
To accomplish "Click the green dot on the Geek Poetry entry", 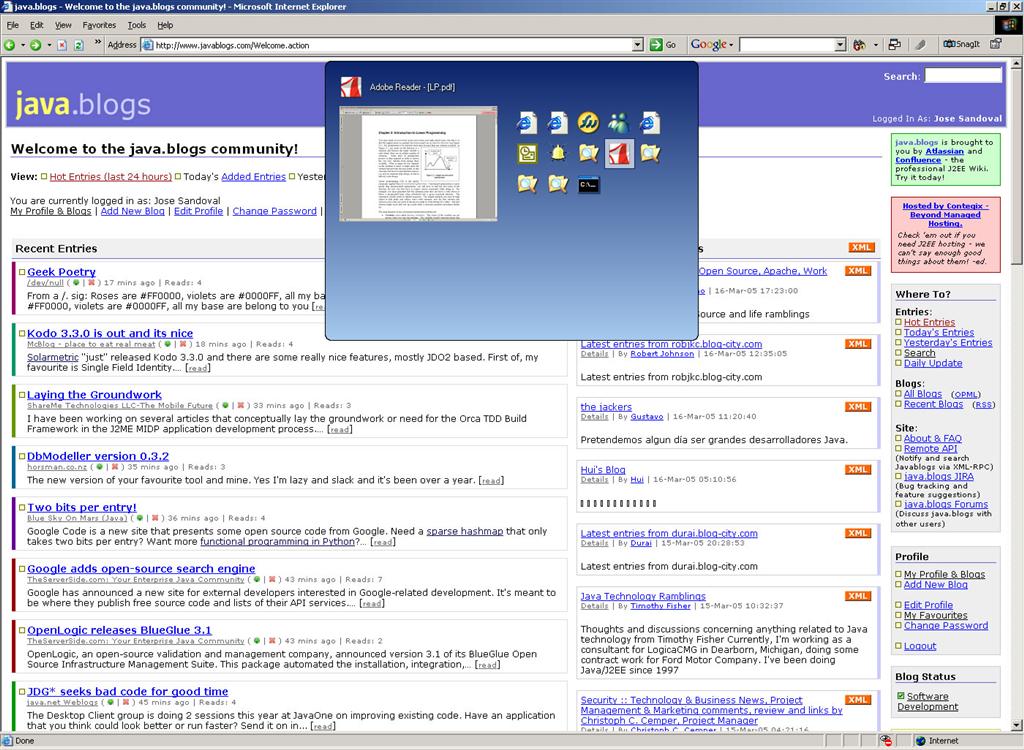I will click(x=76, y=283).
